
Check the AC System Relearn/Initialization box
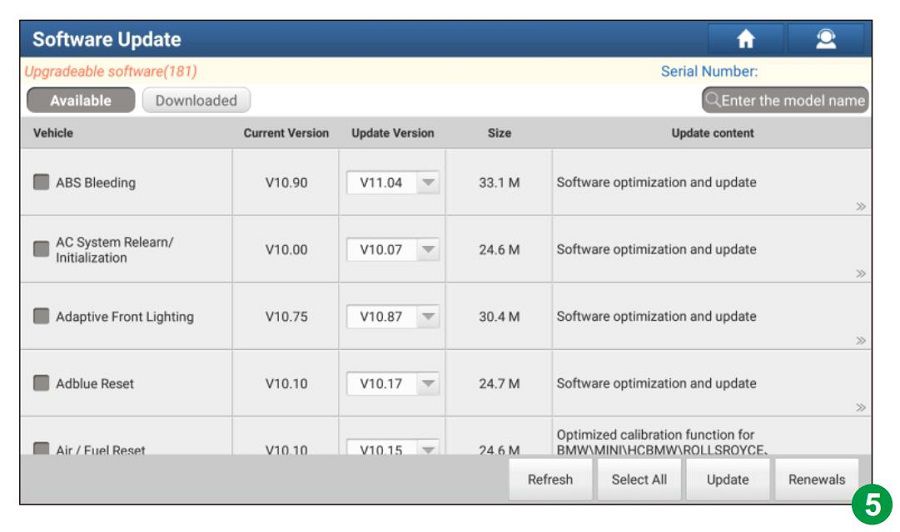[42, 250]
